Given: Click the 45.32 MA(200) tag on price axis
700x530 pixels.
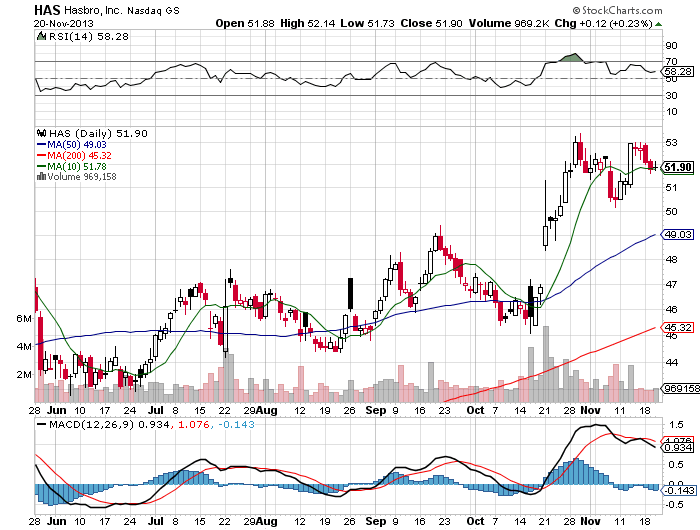Looking at the screenshot, I should (x=677, y=327).
